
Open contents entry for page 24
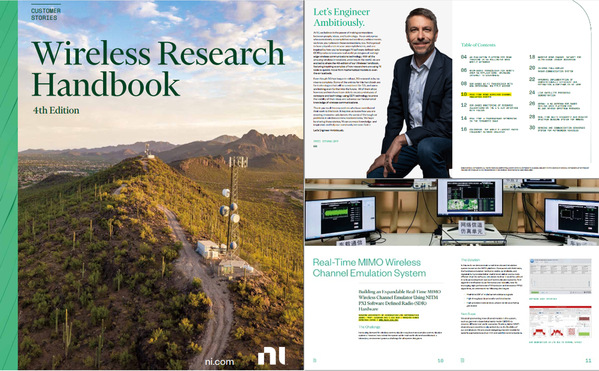[549, 94]
